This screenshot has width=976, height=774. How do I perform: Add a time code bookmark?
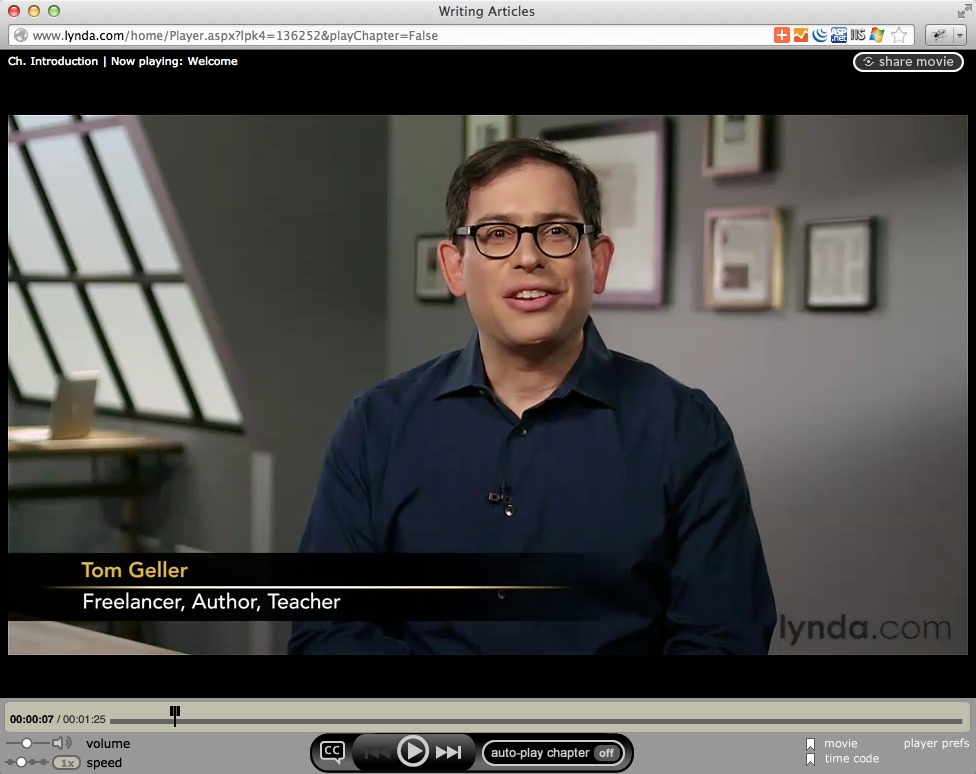point(811,759)
